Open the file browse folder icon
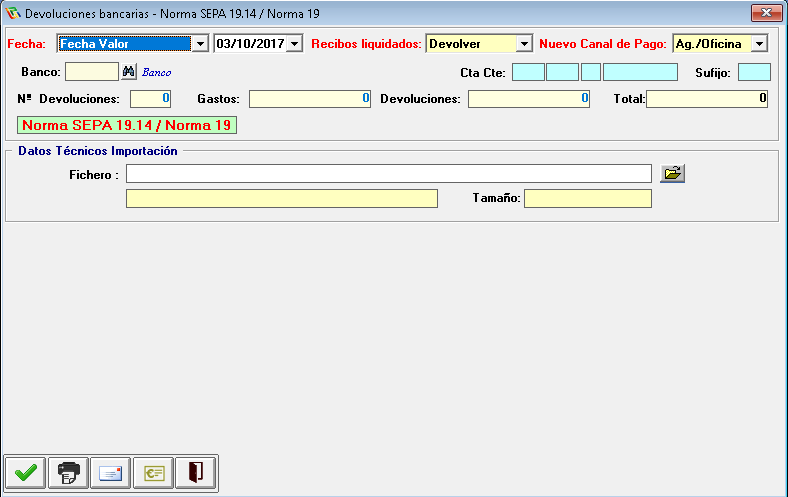This screenshot has width=788, height=497. point(672,173)
